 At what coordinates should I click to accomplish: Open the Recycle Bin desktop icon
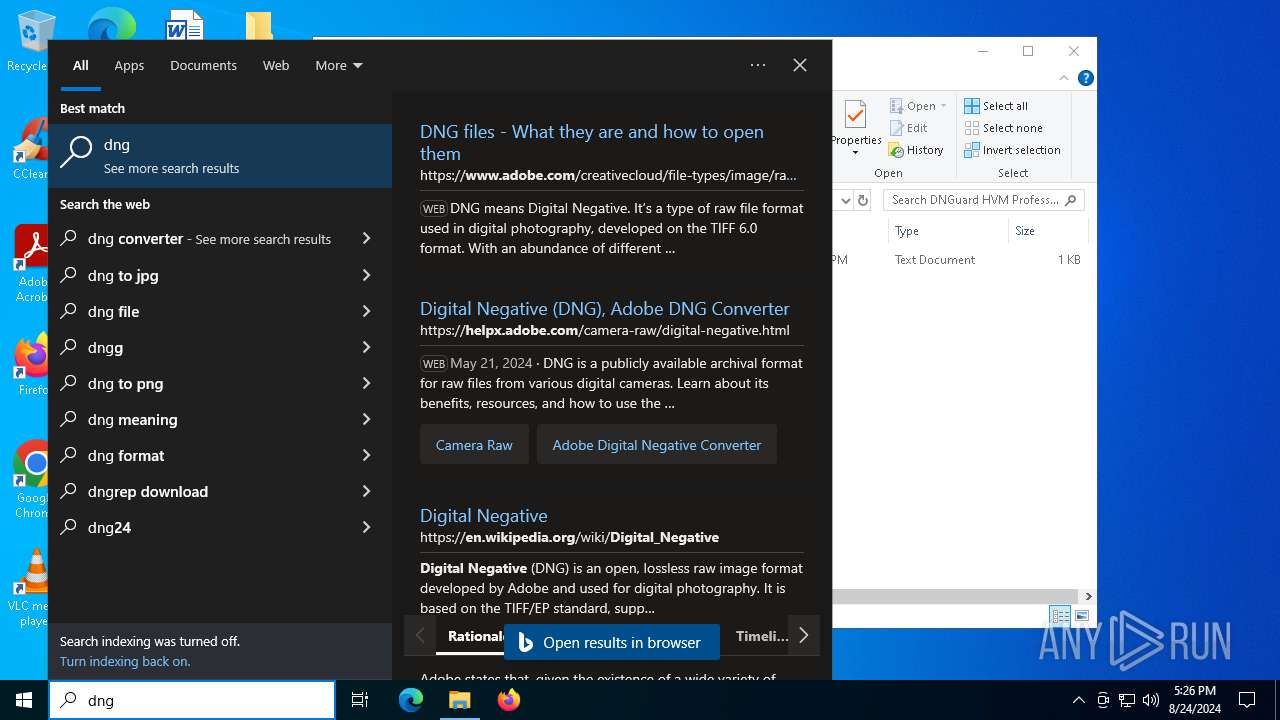(28, 40)
